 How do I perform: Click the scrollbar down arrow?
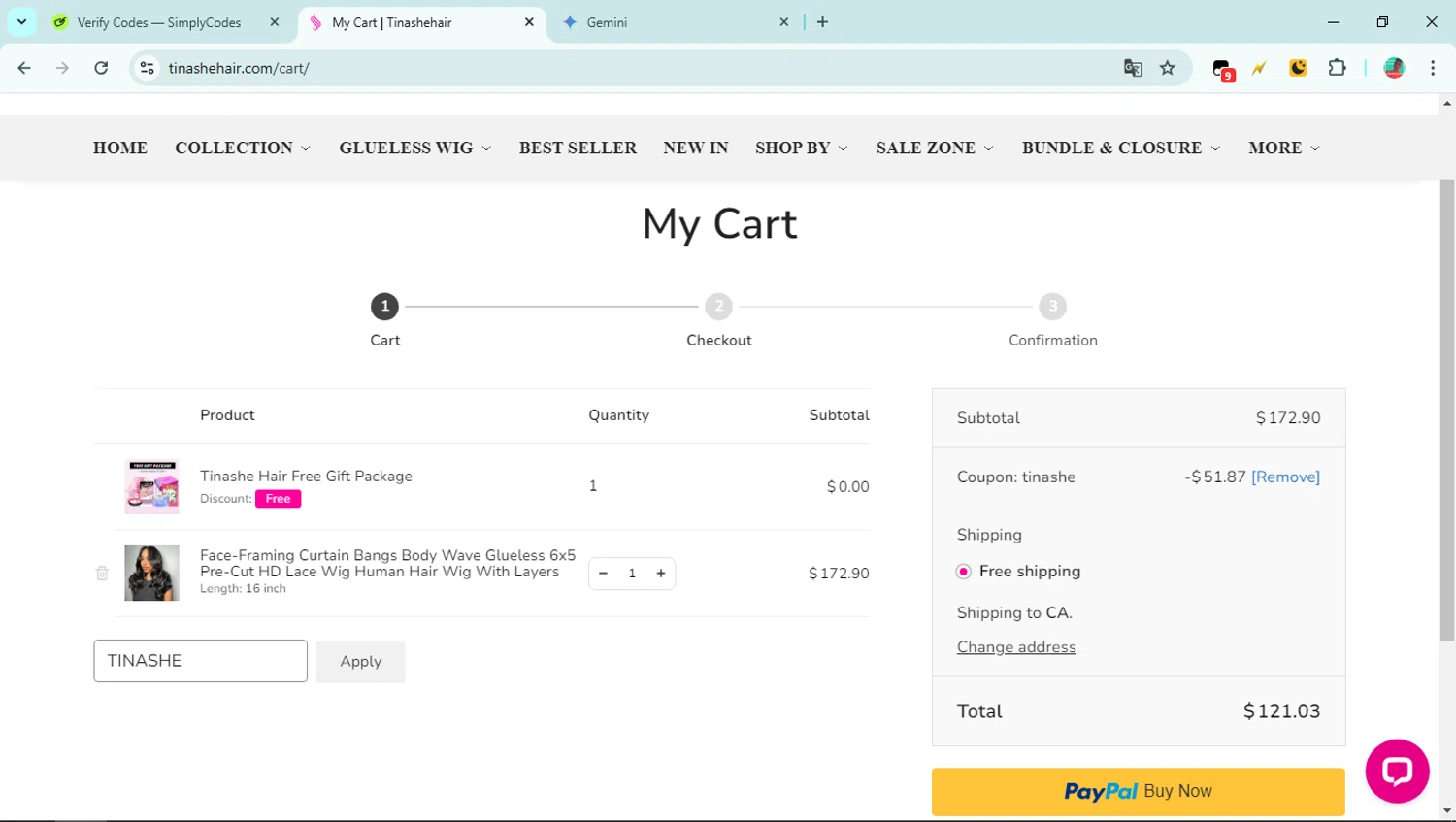point(1447,811)
